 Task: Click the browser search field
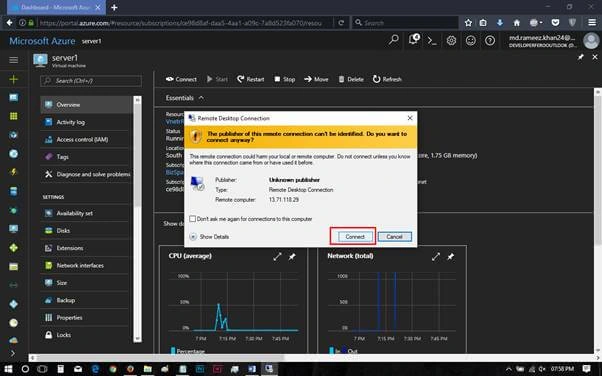[x=405, y=23]
